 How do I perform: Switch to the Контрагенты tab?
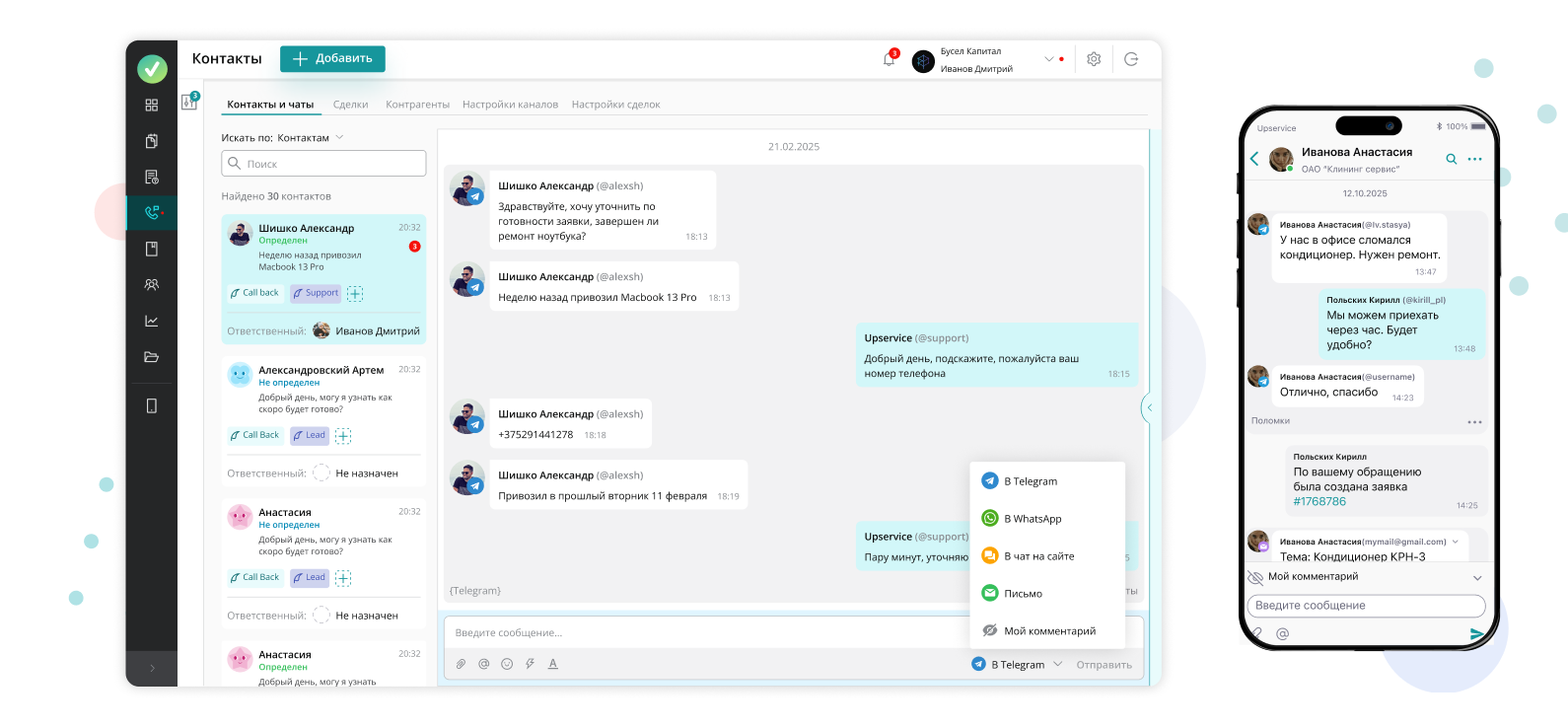click(417, 105)
